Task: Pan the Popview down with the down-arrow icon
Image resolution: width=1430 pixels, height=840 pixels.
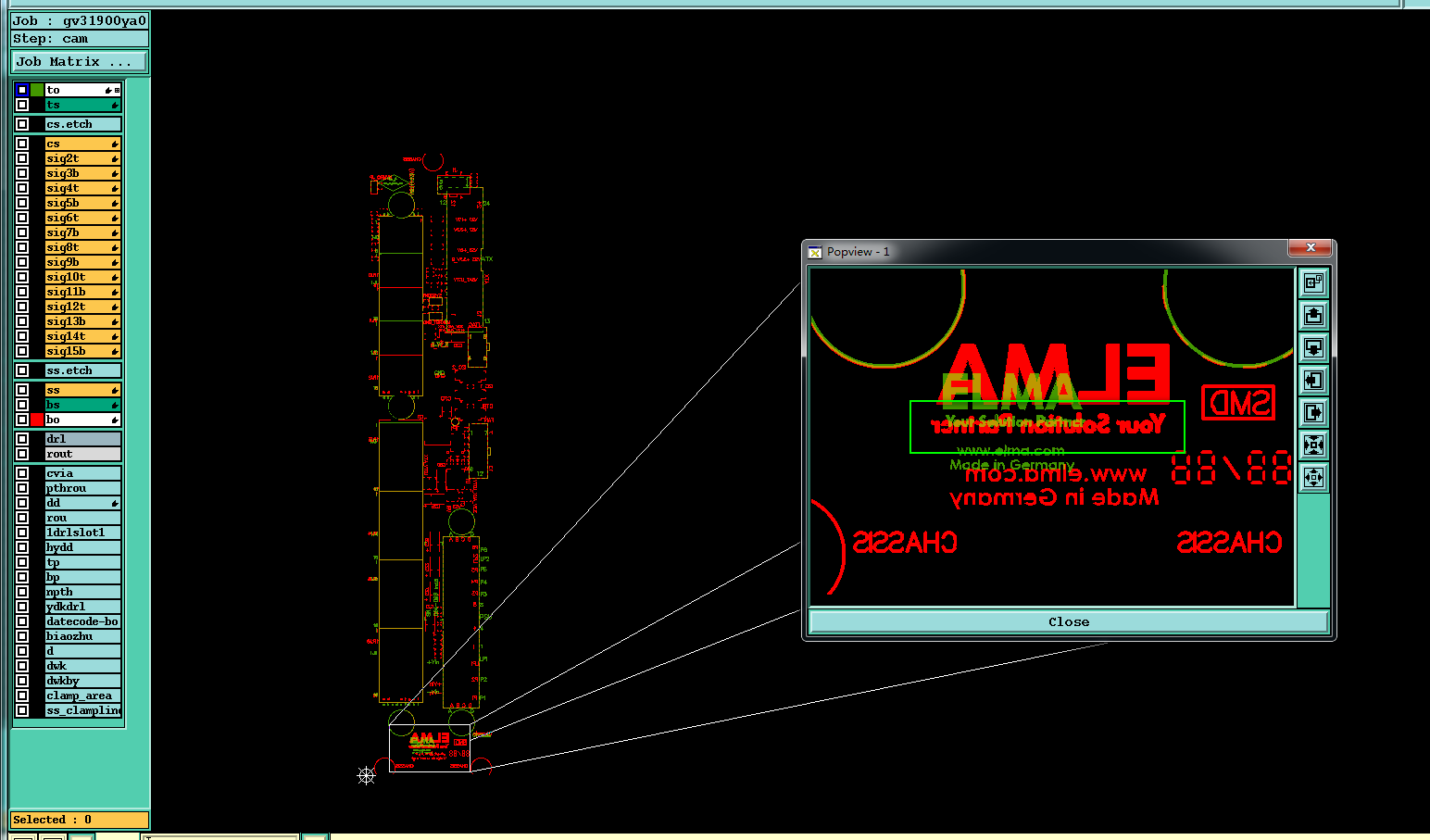Action: click(1313, 347)
